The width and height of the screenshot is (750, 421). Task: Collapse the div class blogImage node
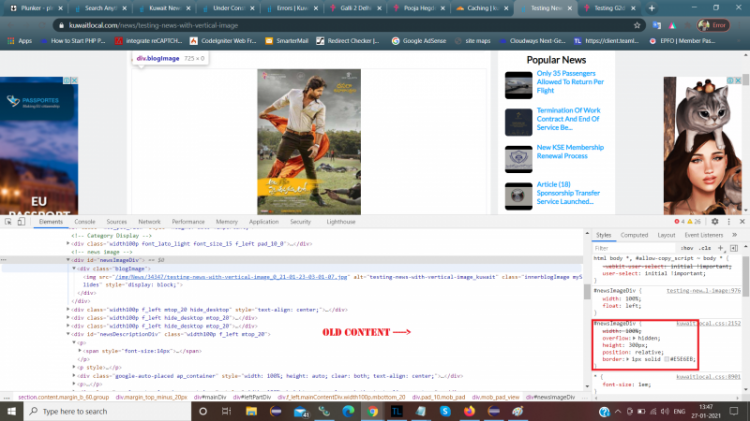click(x=74, y=268)
